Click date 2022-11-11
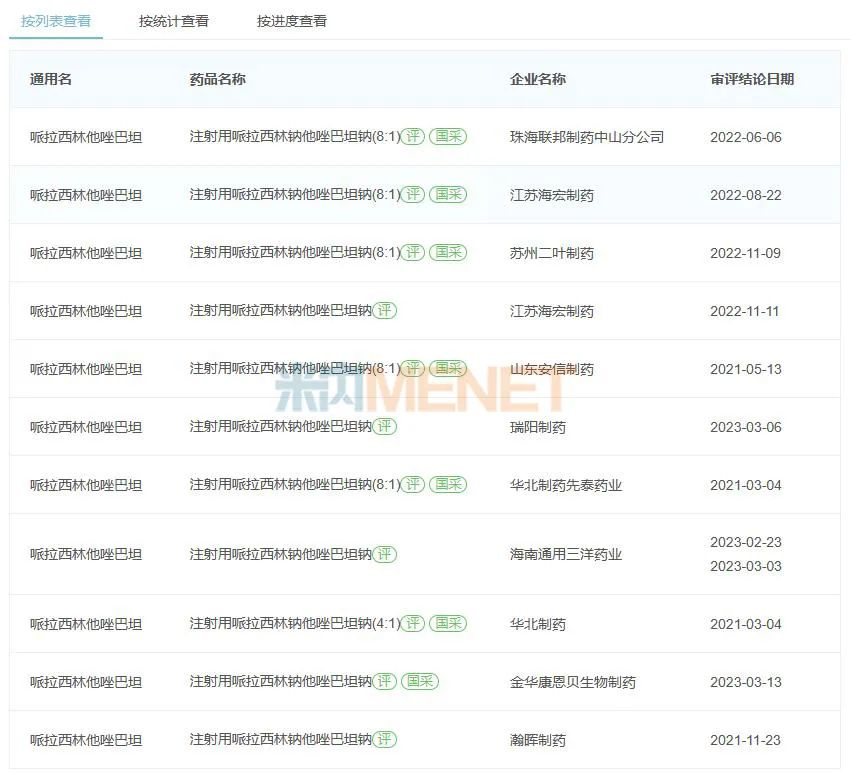This screenshot has height=774, width=851. point(745,311)
